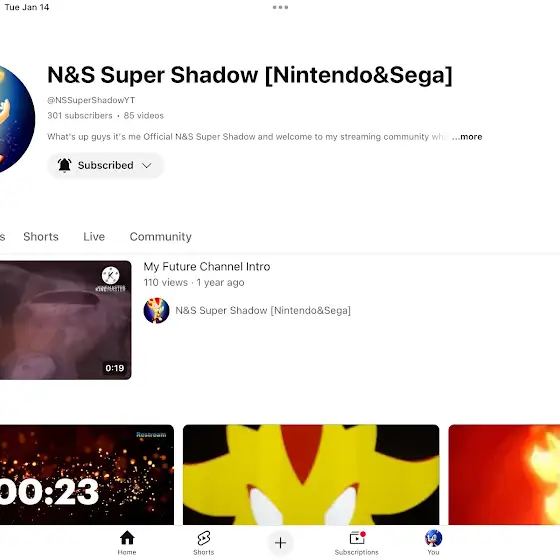Tap the plus create button
The width and height of the screenshot is (560, 560).
280,543
